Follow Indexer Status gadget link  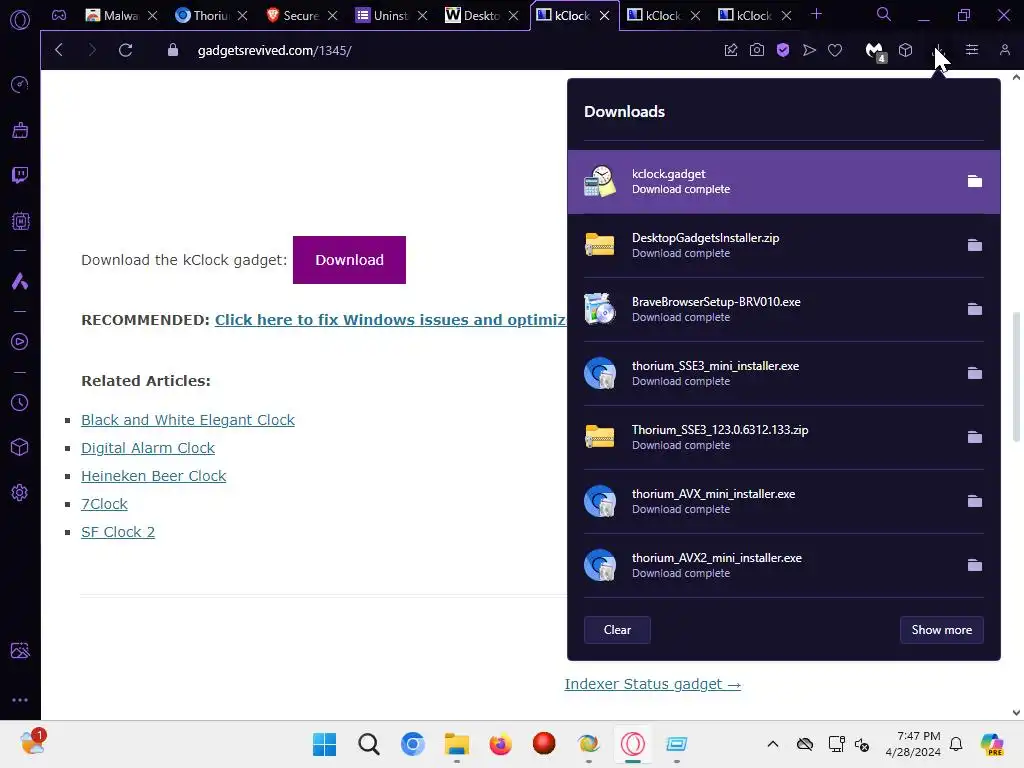(x=652, y=684)
